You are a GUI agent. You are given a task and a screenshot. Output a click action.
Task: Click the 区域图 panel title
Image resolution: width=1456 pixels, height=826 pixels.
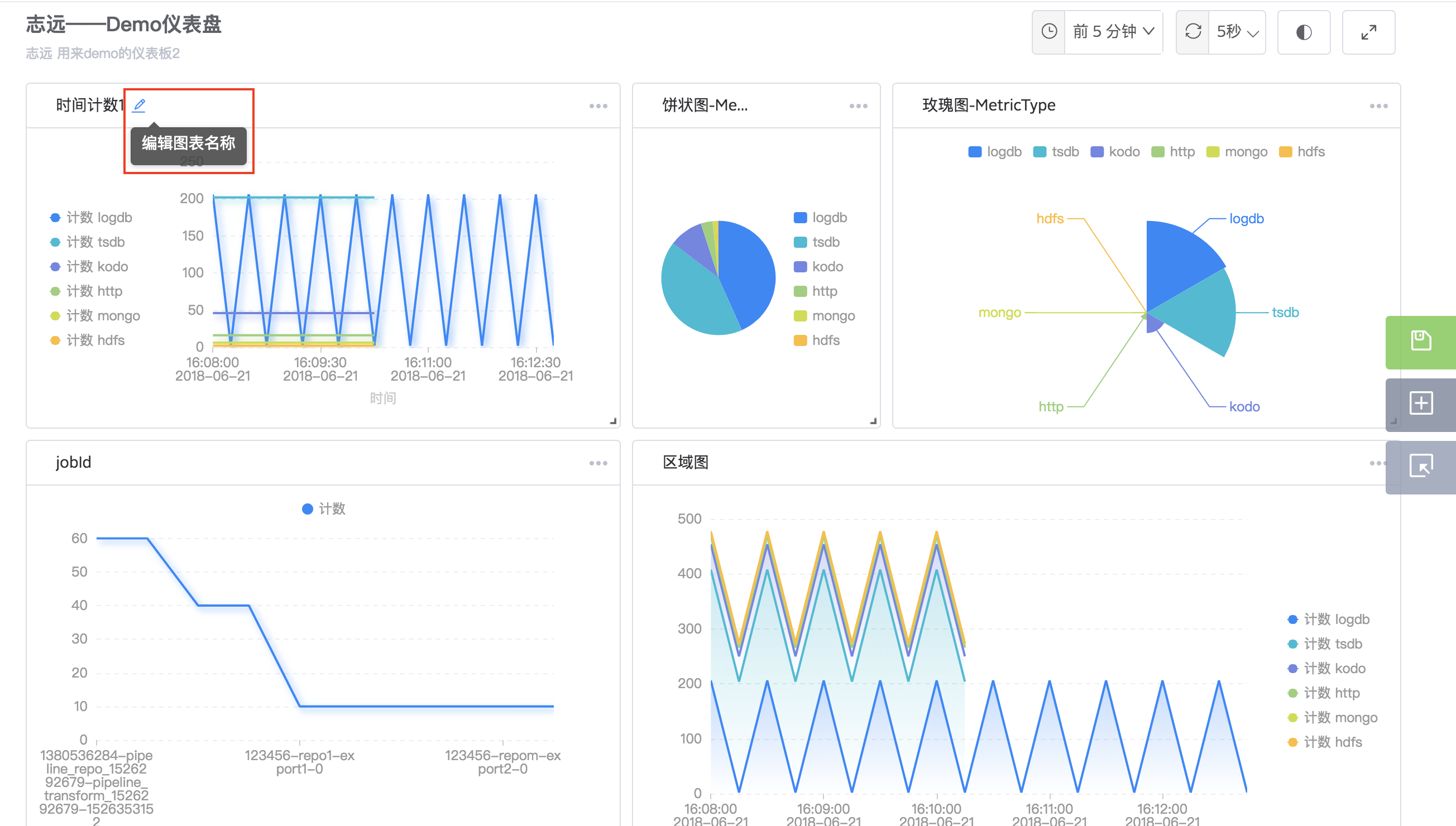point(686,462)
